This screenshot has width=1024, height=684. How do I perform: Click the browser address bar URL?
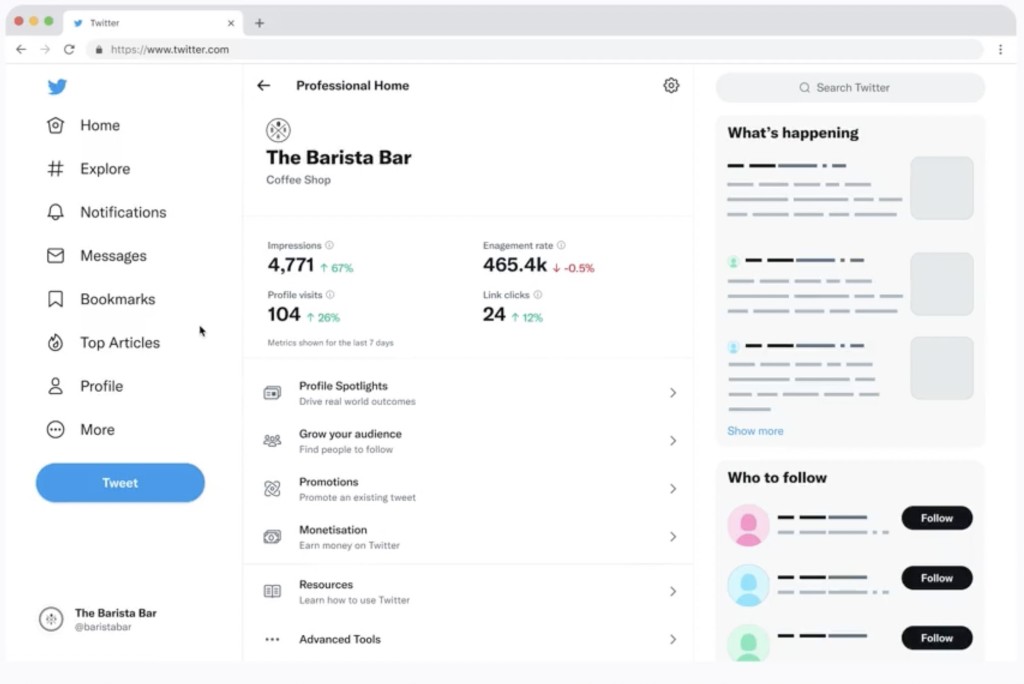click(x=170, y=49)
